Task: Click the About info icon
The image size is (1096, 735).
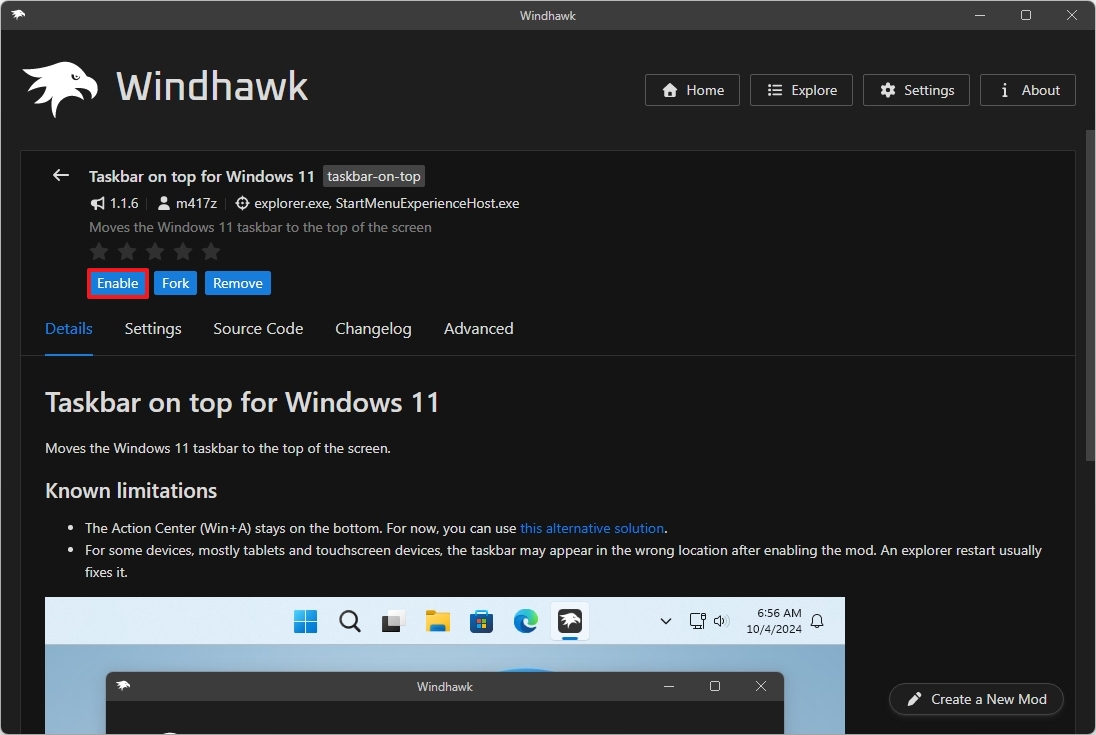Action: pyautogui.click(x=1003, y=90)
